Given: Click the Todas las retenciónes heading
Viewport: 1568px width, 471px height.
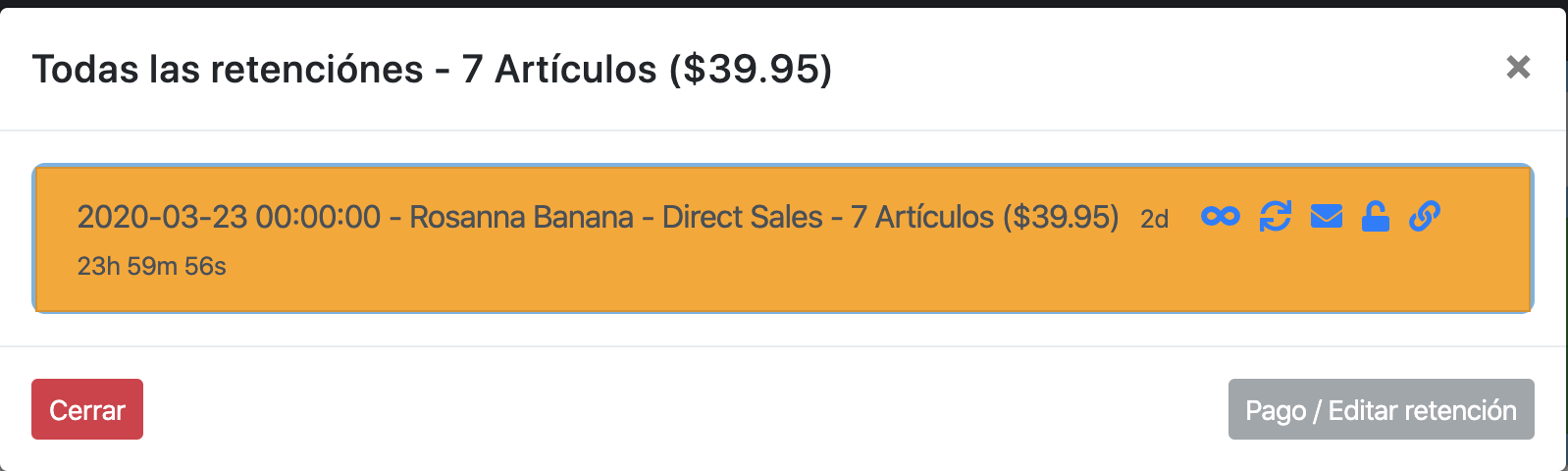Looking at the screenshot, I should click(x=228, y=70).
